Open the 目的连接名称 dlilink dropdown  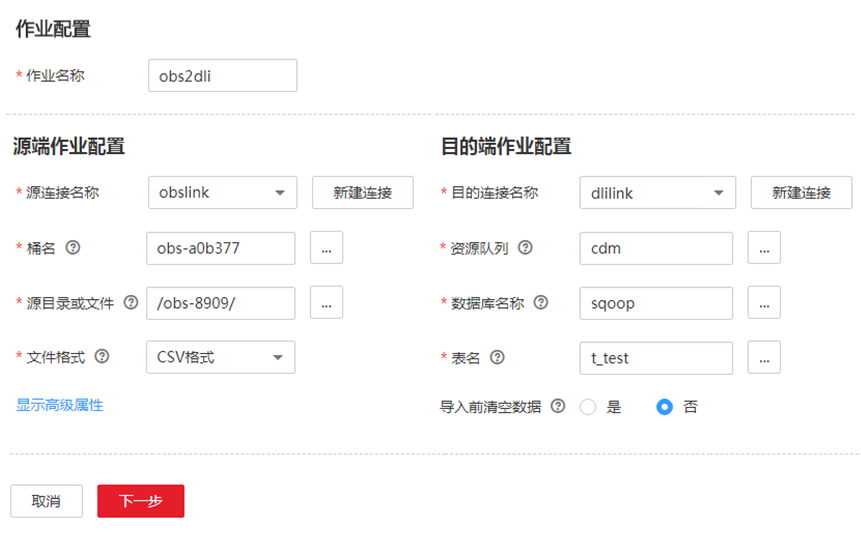pos(658,193)
